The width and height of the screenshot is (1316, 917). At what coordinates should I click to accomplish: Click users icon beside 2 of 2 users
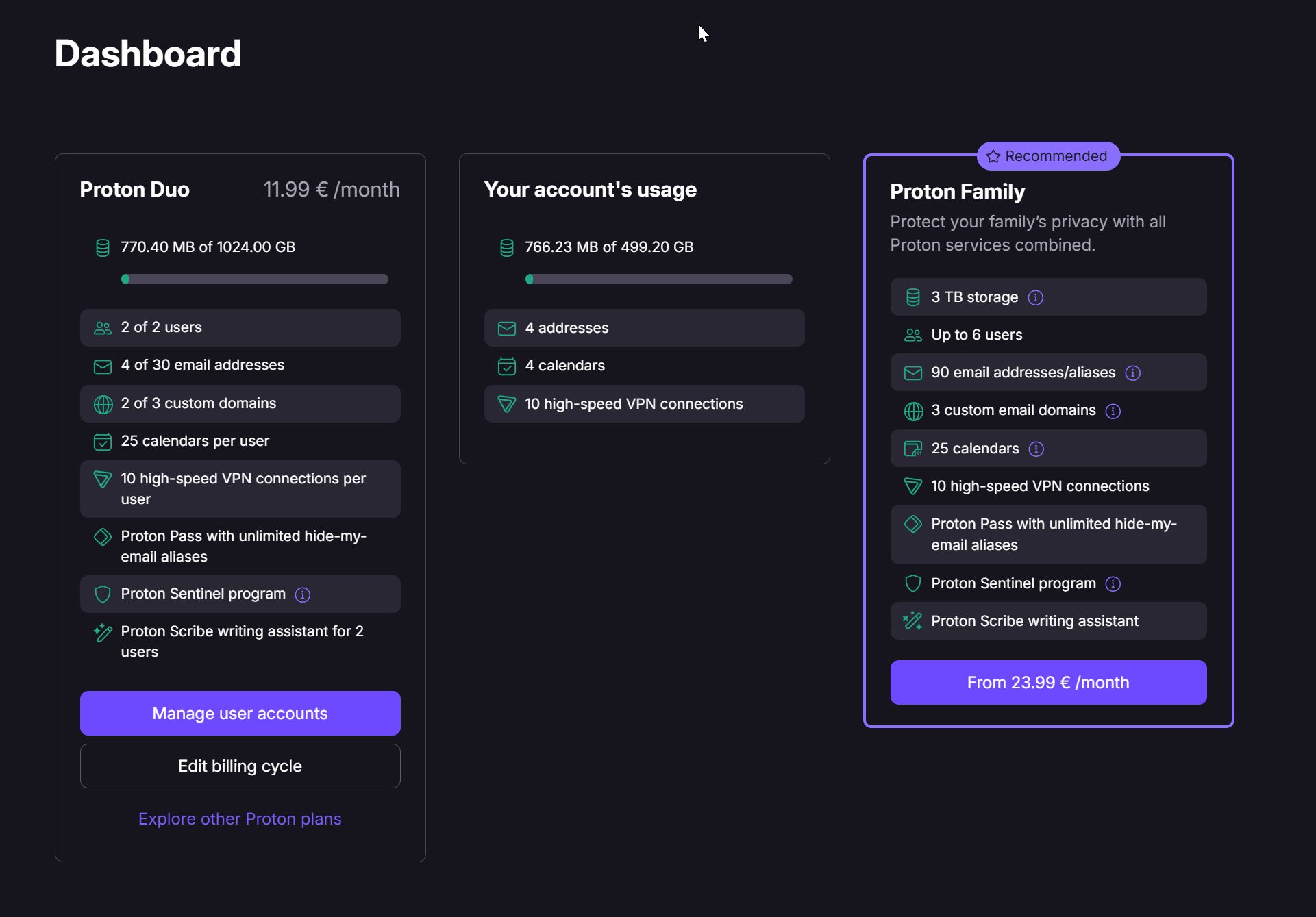103,328
